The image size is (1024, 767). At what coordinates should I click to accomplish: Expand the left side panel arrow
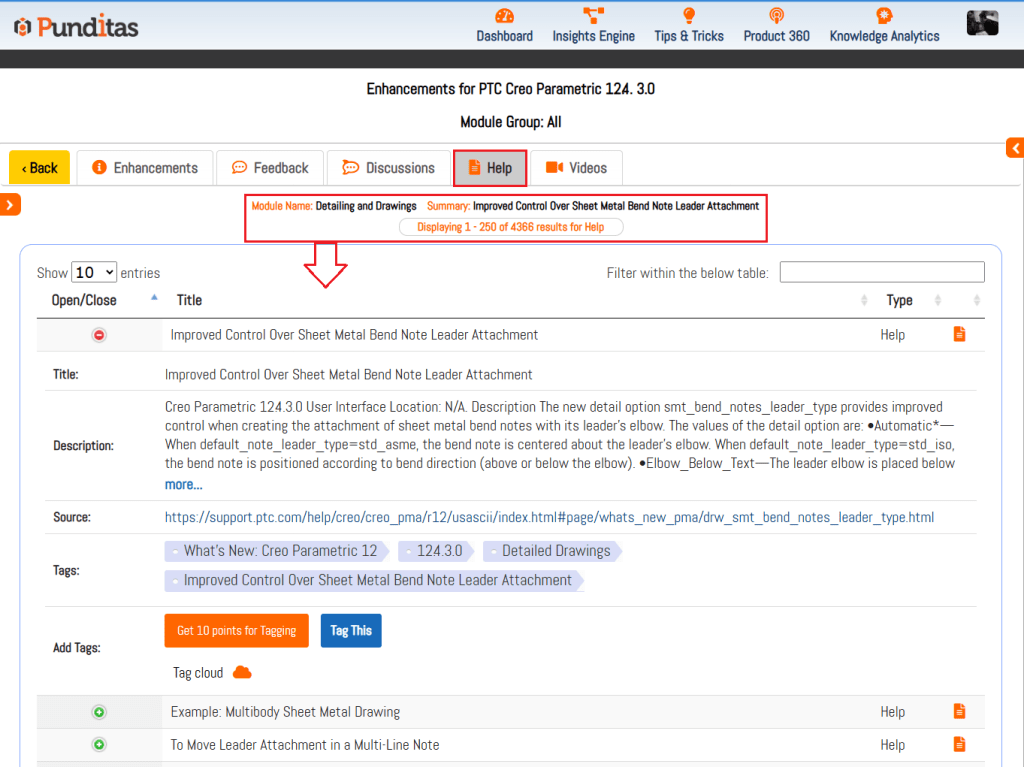coord(10,205)
